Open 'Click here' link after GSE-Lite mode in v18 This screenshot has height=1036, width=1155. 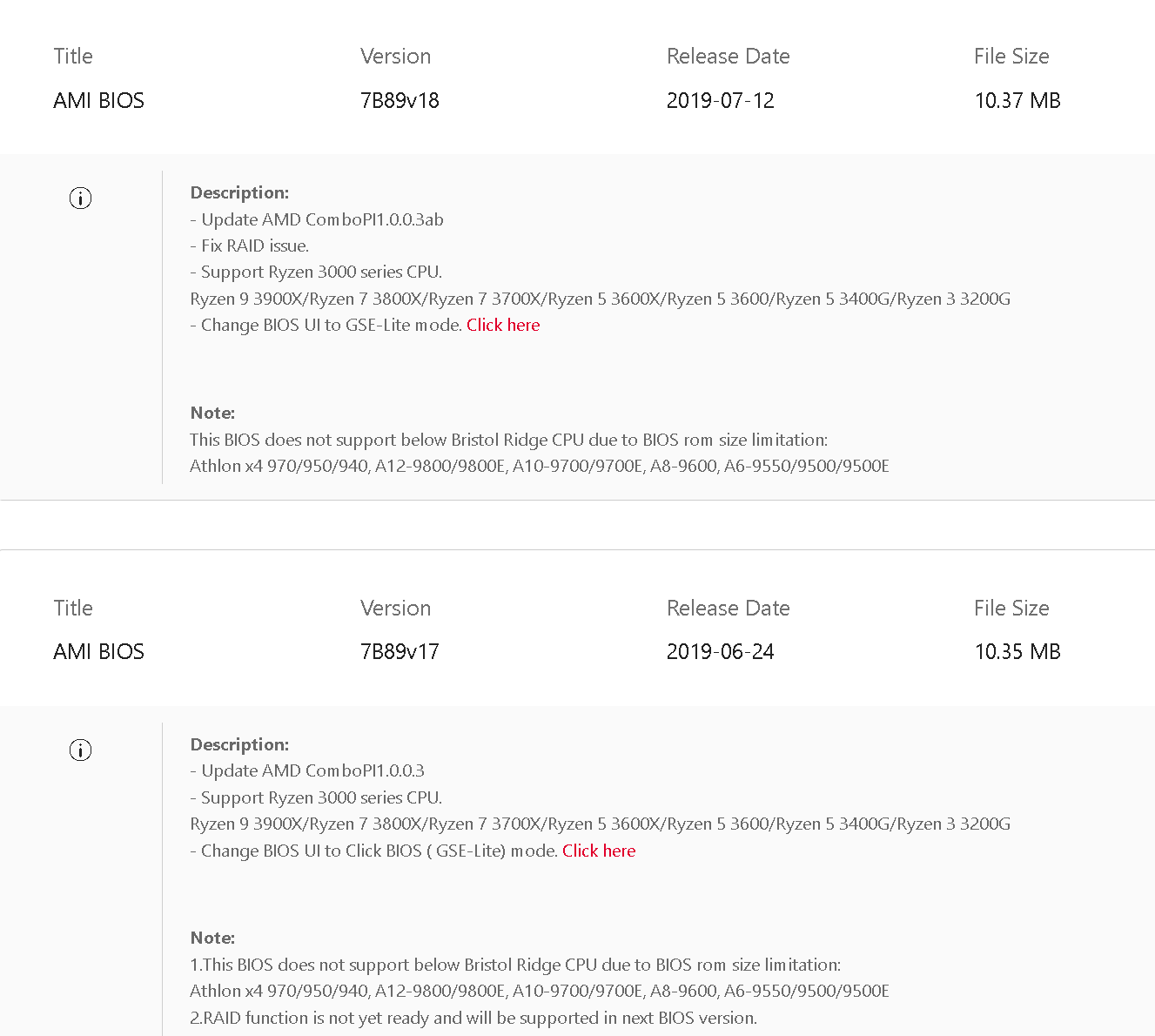pos(503,325)
